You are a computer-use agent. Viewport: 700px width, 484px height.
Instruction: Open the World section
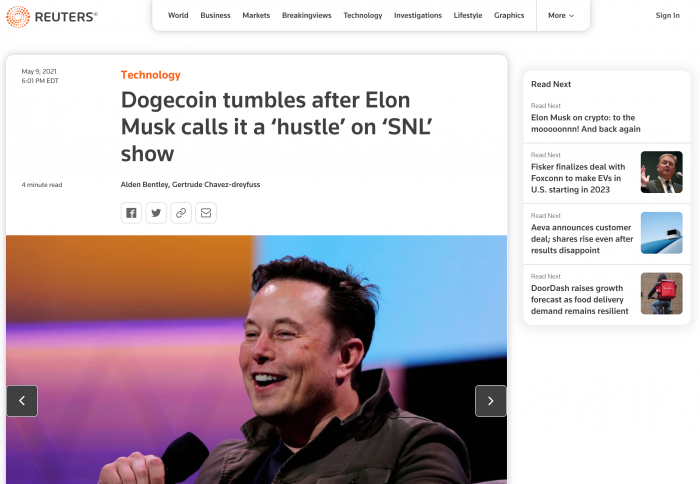[x=178, y=16]
